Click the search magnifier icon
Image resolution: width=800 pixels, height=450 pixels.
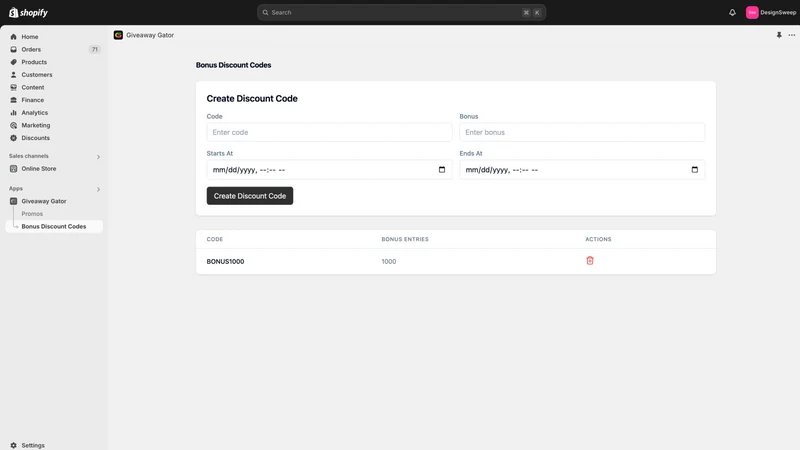[265, 12]
